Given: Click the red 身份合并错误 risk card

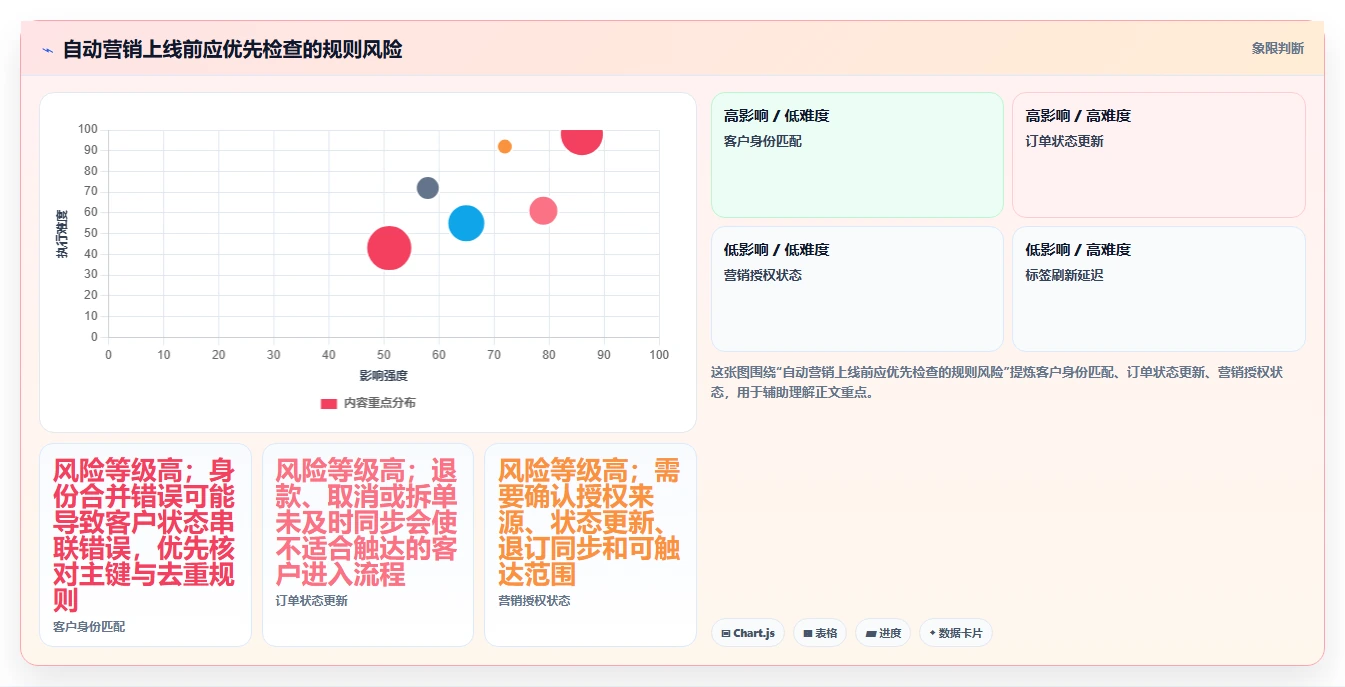Looking at the screenshot, I should click(x=145, y=545).
